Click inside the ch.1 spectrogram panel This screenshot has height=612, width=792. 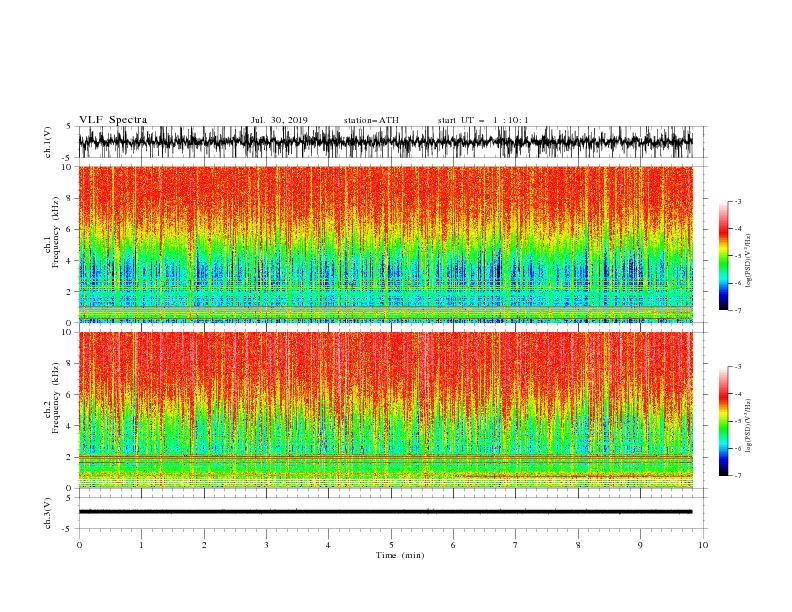pyautogui.click(x=385, y=244)
